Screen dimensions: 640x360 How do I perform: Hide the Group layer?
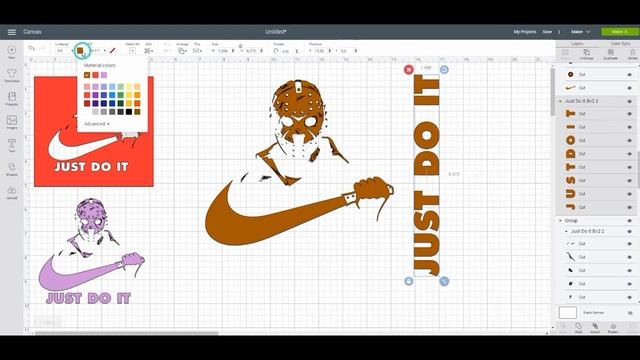tap(629, 220)
